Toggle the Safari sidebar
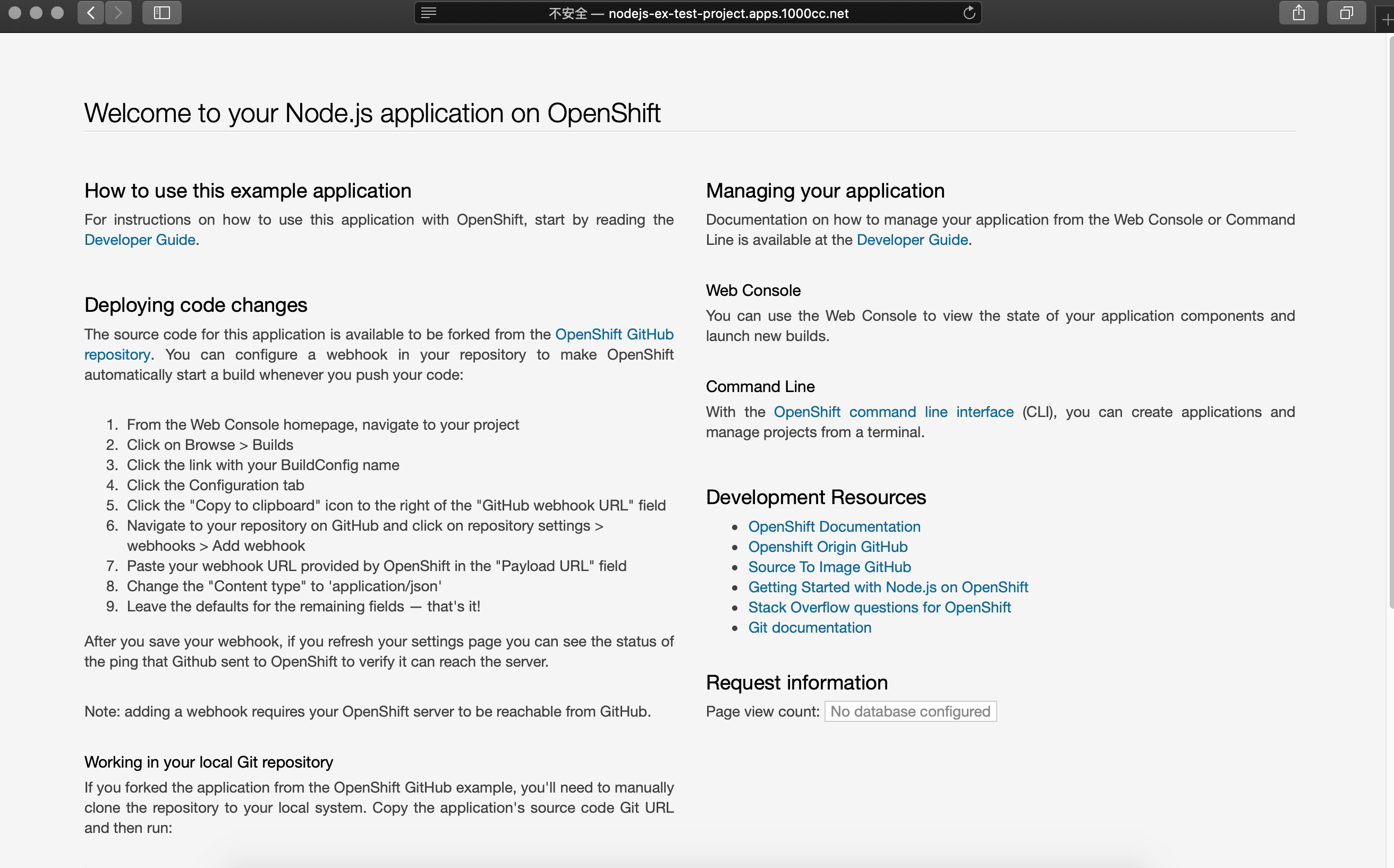1394x868 pixels. (x=162, y=13)
